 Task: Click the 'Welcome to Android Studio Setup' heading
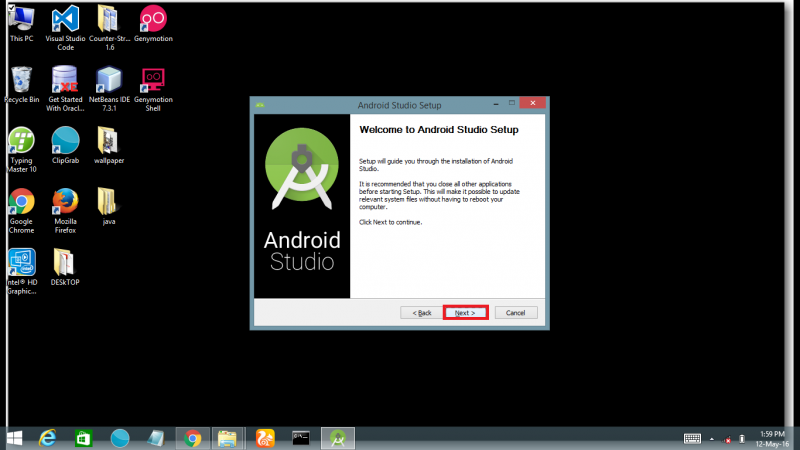(439, 130)
